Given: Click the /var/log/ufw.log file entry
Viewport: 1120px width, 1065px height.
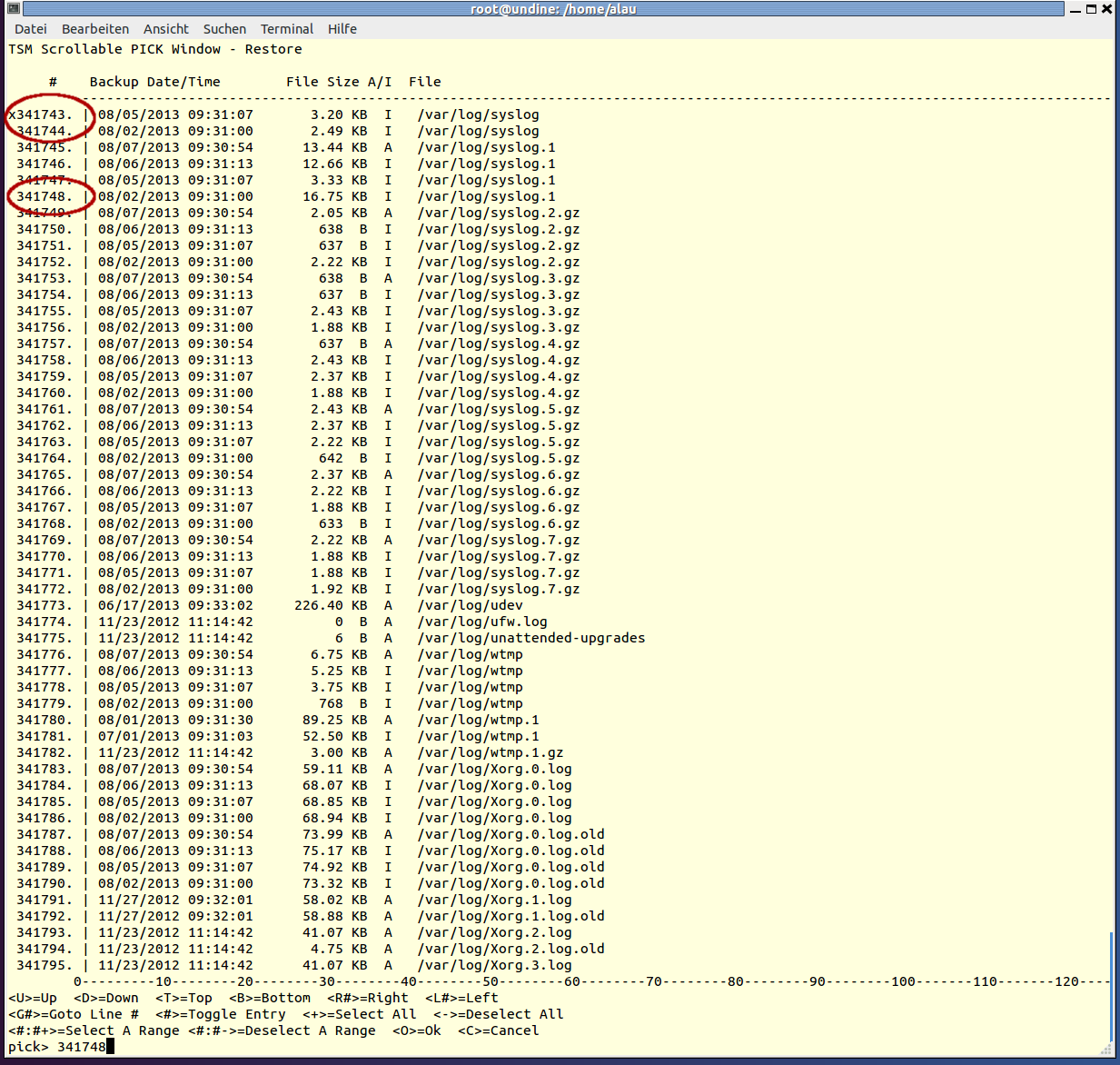Looking at the screenshot, I should click(481, 622).
